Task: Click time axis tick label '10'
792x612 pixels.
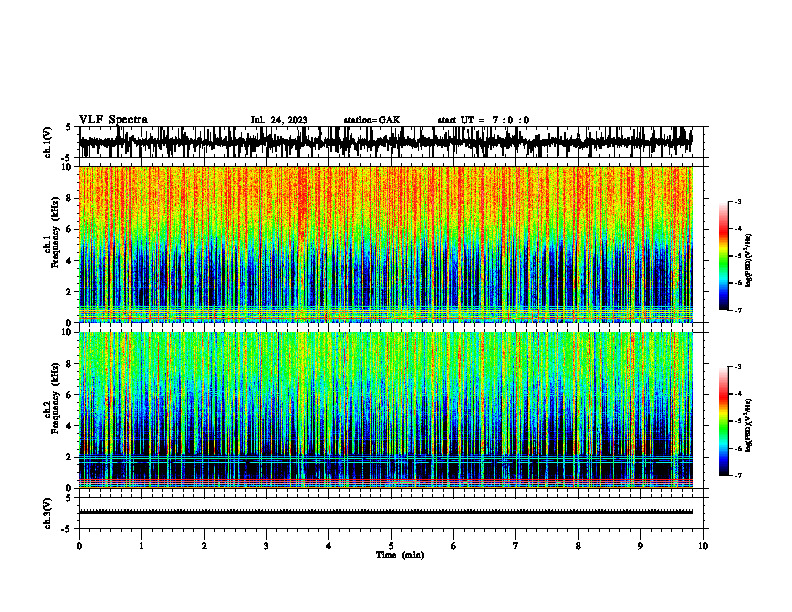Action: tap(703, 546)
